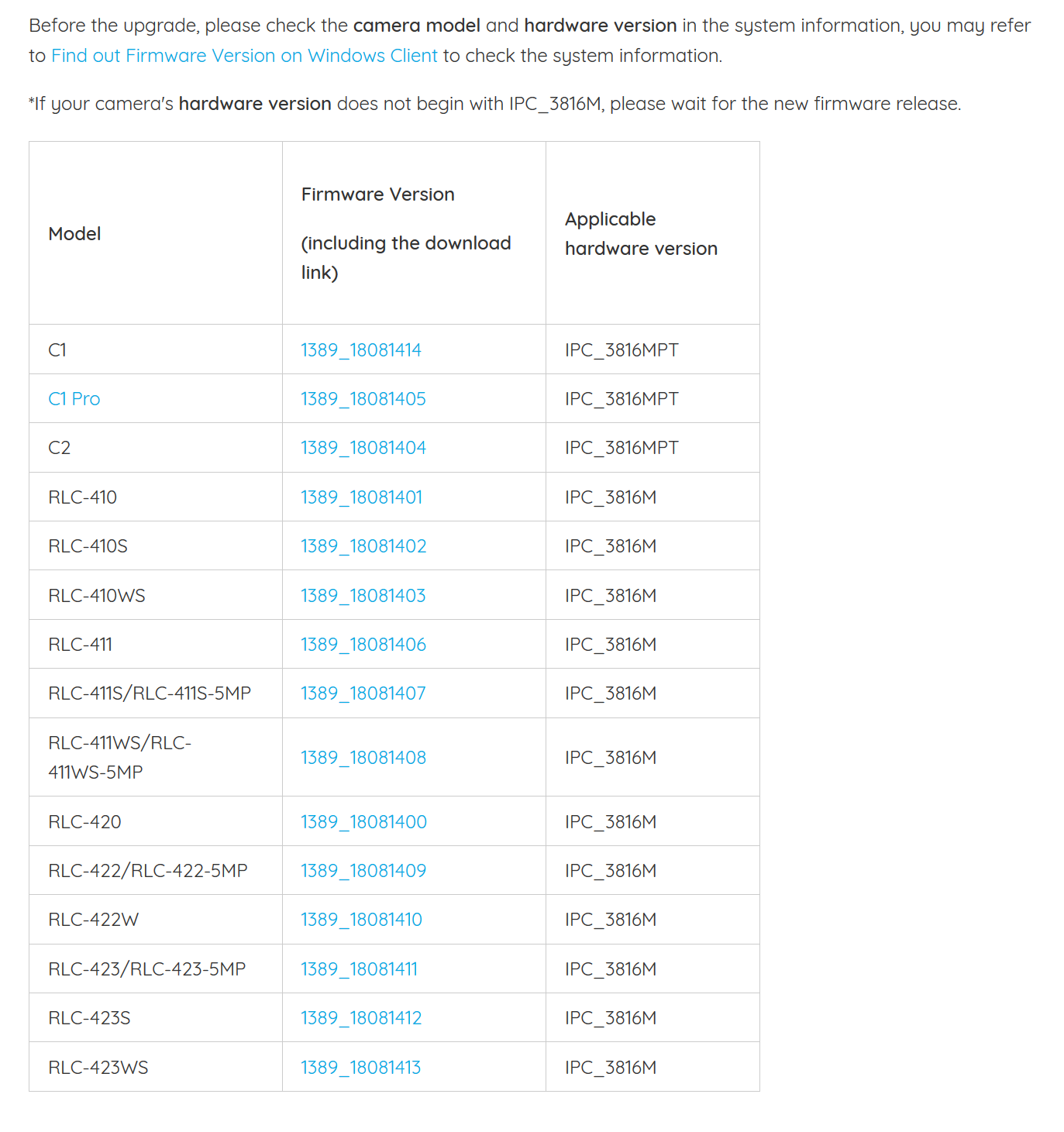Screen dimensions: 1064x1132
Task: Download RLC-410S firmware 1389_18081402
Action: click(363, 546)
